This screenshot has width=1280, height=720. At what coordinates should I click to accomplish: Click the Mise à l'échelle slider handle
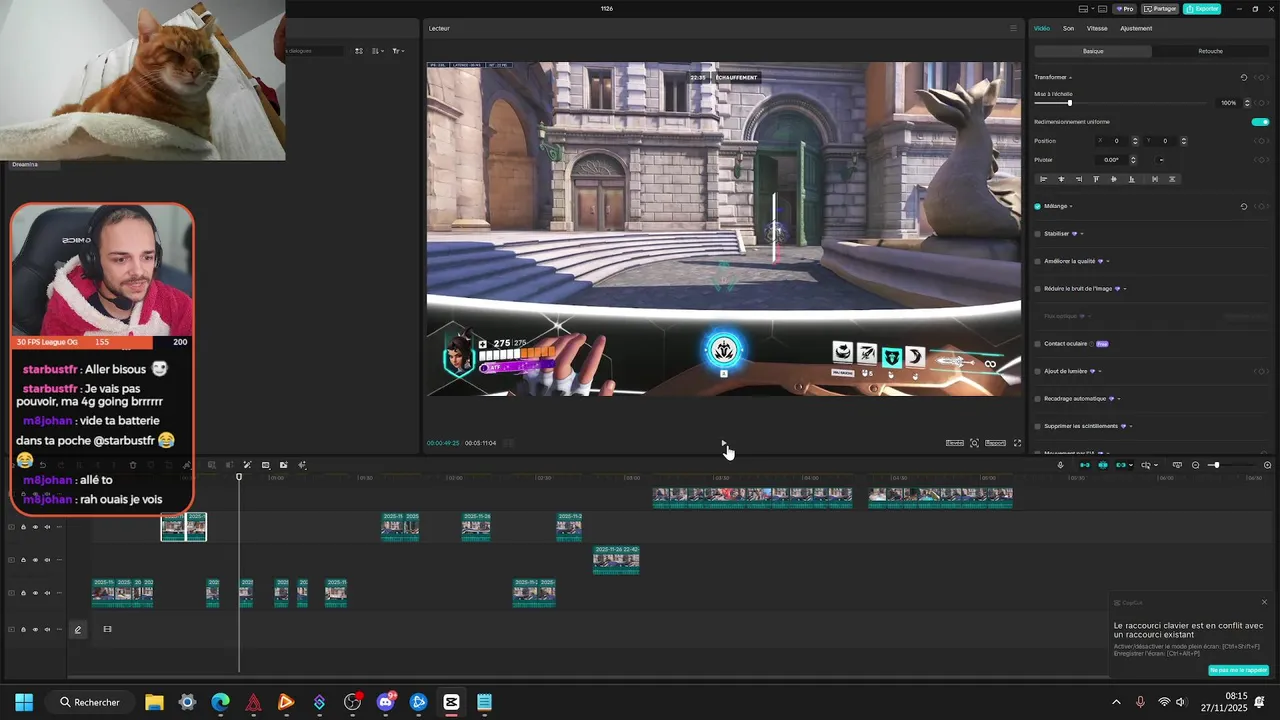pyautogui.click(x=1069, y=103)
